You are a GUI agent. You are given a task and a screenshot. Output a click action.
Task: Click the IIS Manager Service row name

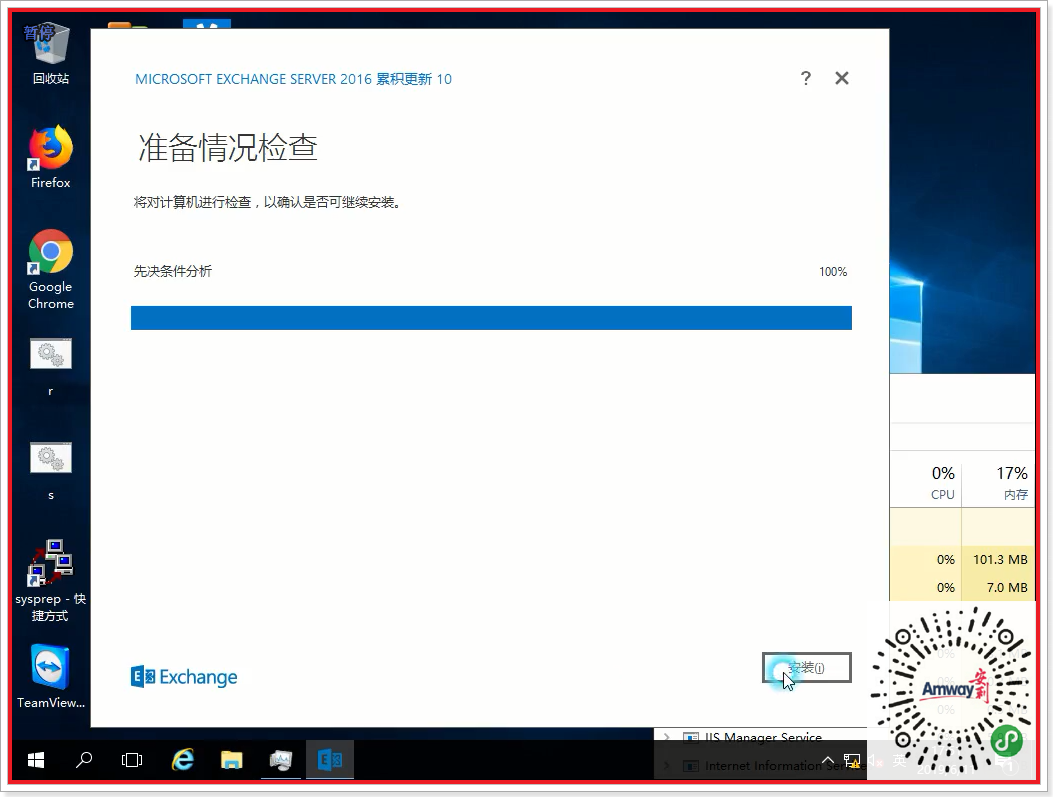pos(763,737)
